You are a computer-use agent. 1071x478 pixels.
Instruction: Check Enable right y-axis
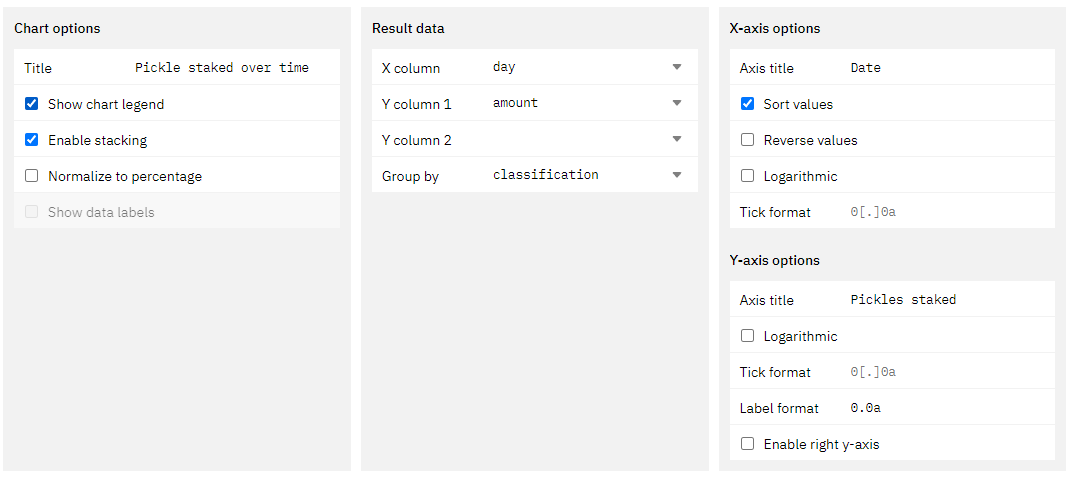click(747, 444)
